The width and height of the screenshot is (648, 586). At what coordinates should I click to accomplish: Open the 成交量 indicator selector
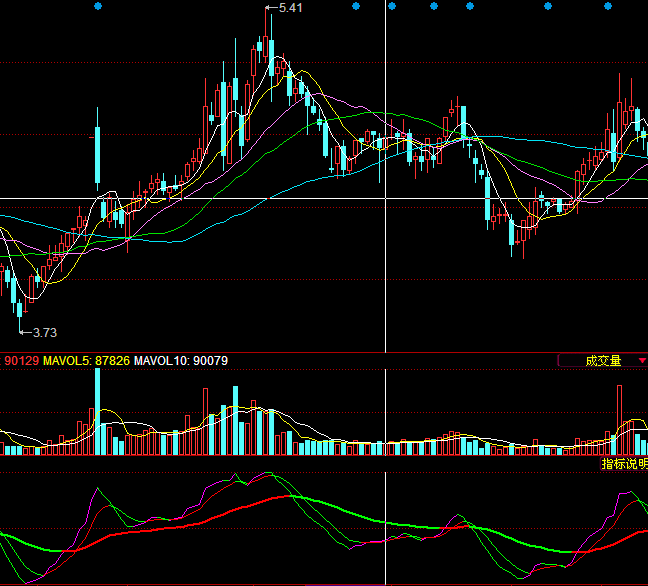tap(602, 361)
